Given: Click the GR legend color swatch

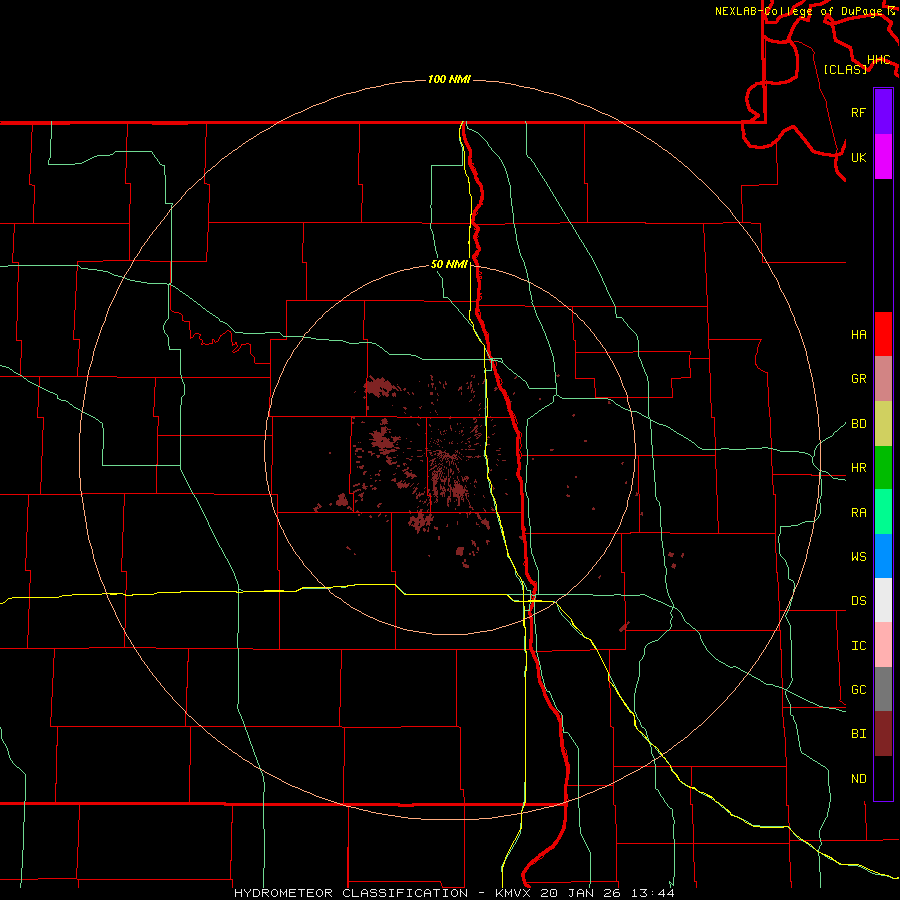Looking at the screenshot, I should click(x=883, y=379).
